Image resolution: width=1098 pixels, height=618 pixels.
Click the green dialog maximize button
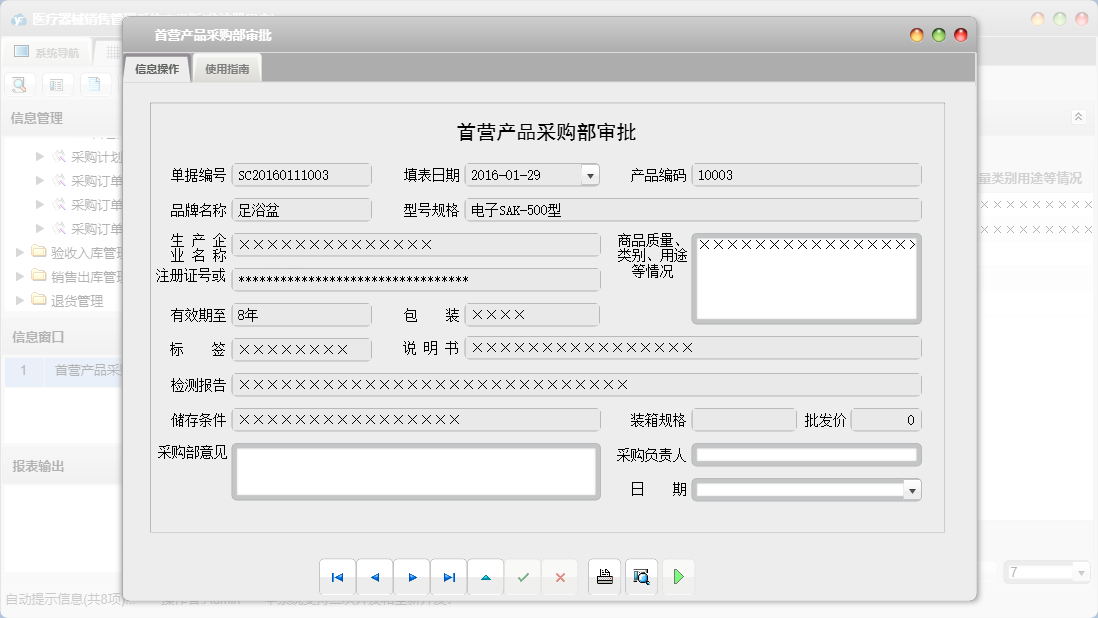point(938,35)
